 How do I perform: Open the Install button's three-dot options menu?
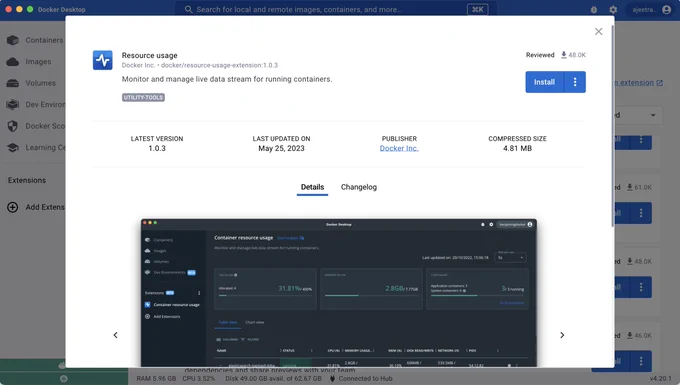click(x=575, y=82)
